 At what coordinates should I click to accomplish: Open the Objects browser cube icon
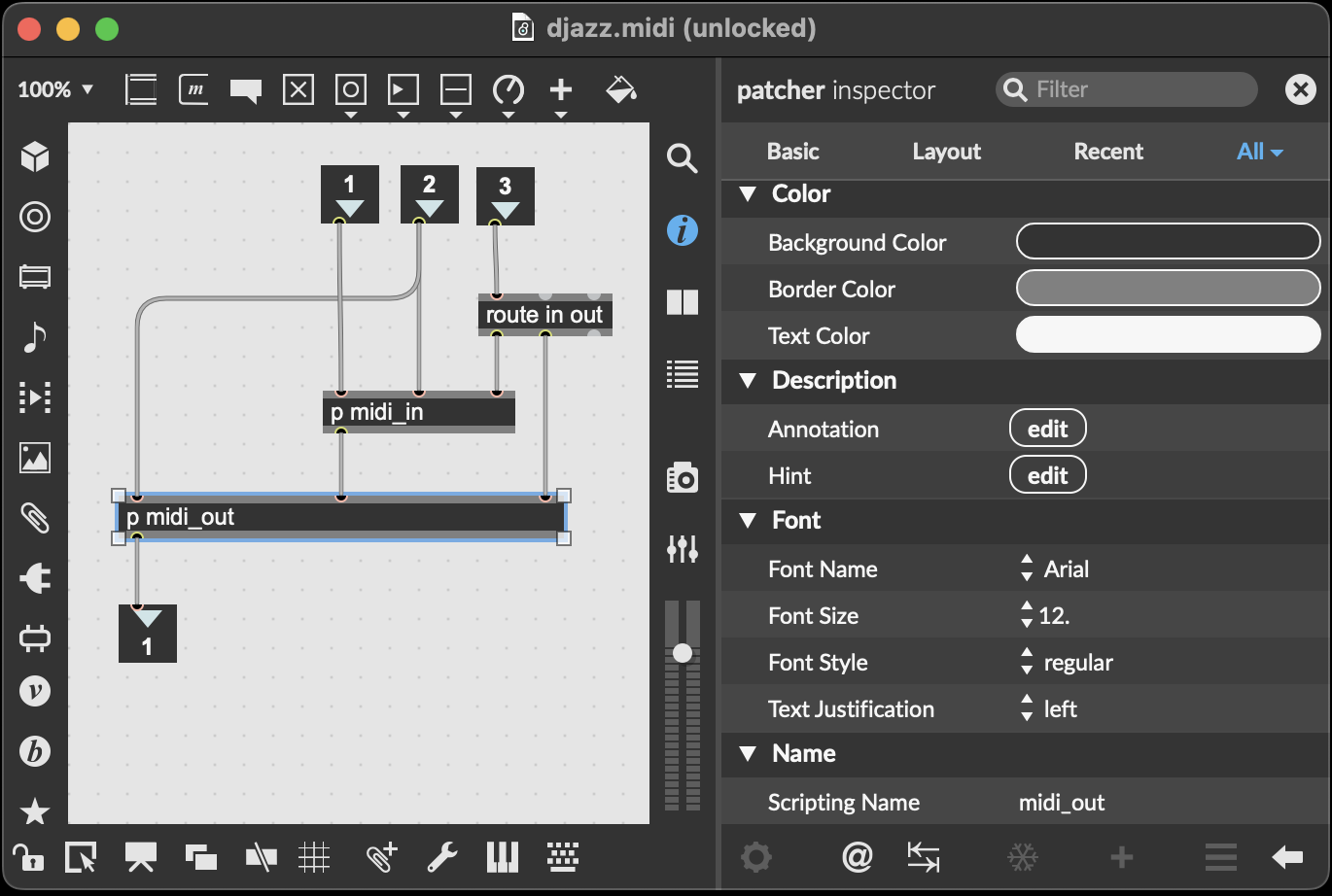pos(35,155)
